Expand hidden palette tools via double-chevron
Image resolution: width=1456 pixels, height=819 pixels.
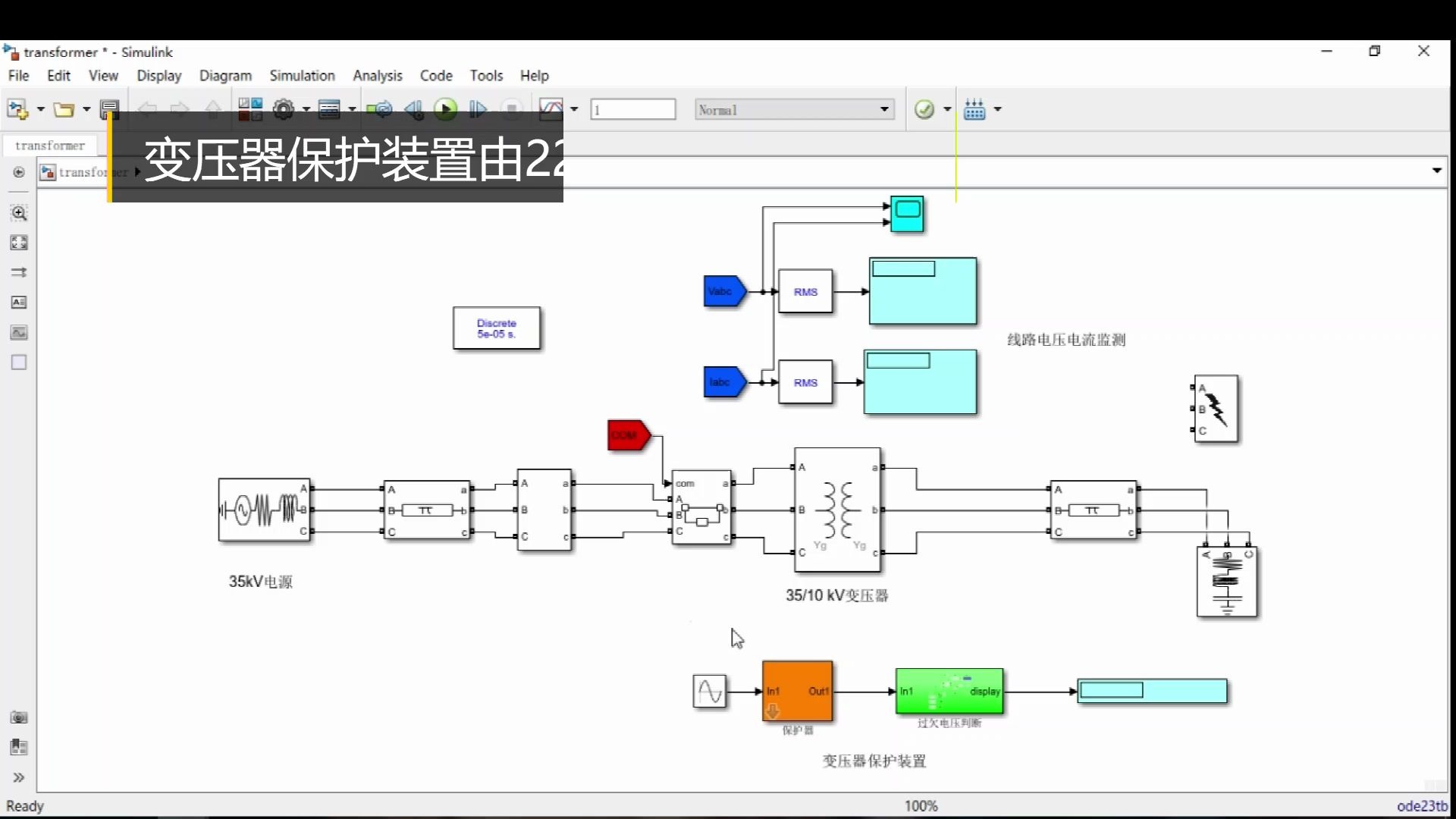[x=19, y=777]
